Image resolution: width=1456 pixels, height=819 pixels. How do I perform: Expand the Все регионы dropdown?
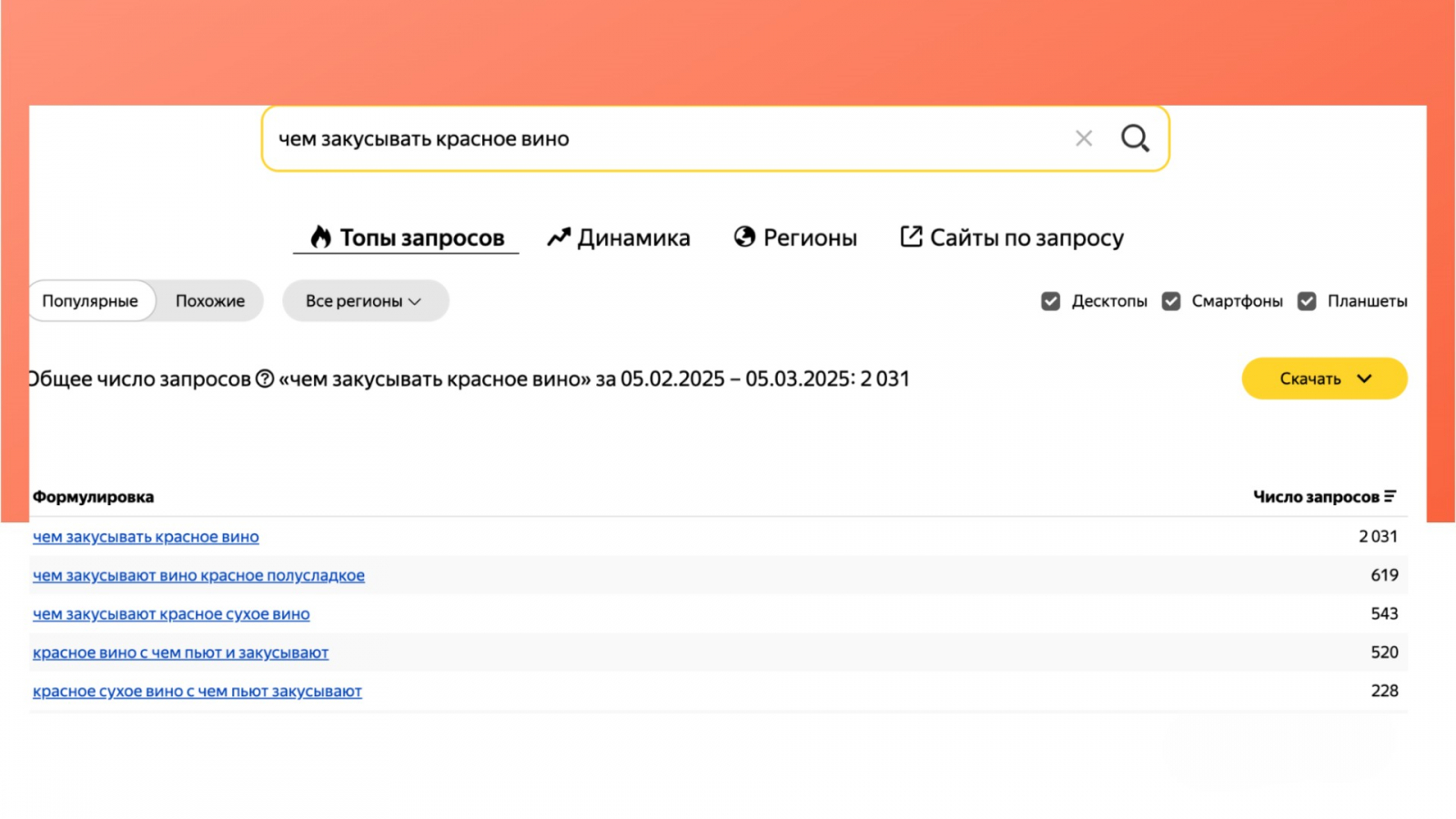click(x=365, y=301)
